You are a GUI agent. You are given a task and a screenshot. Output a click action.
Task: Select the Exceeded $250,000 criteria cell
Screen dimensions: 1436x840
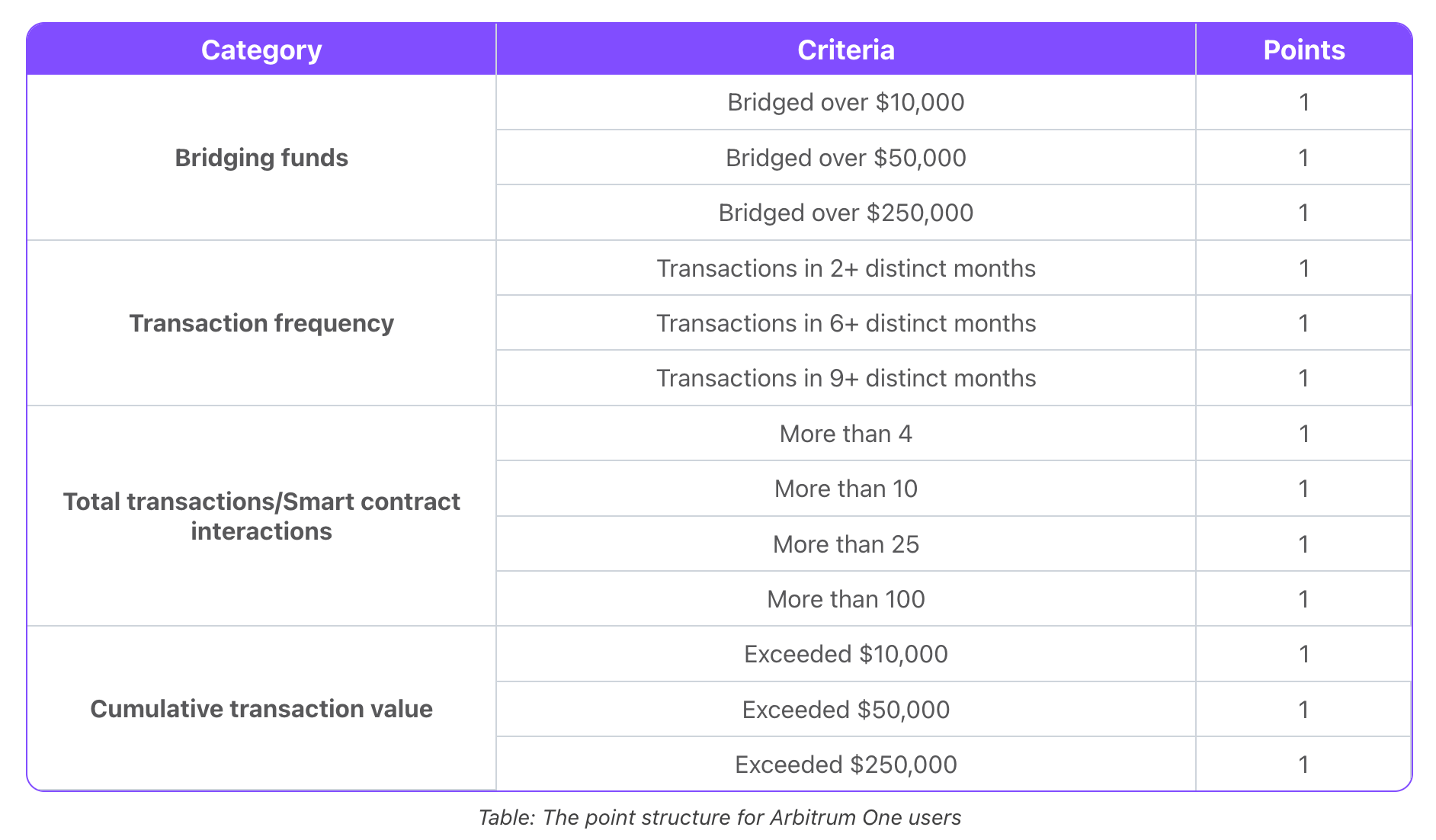845,765
